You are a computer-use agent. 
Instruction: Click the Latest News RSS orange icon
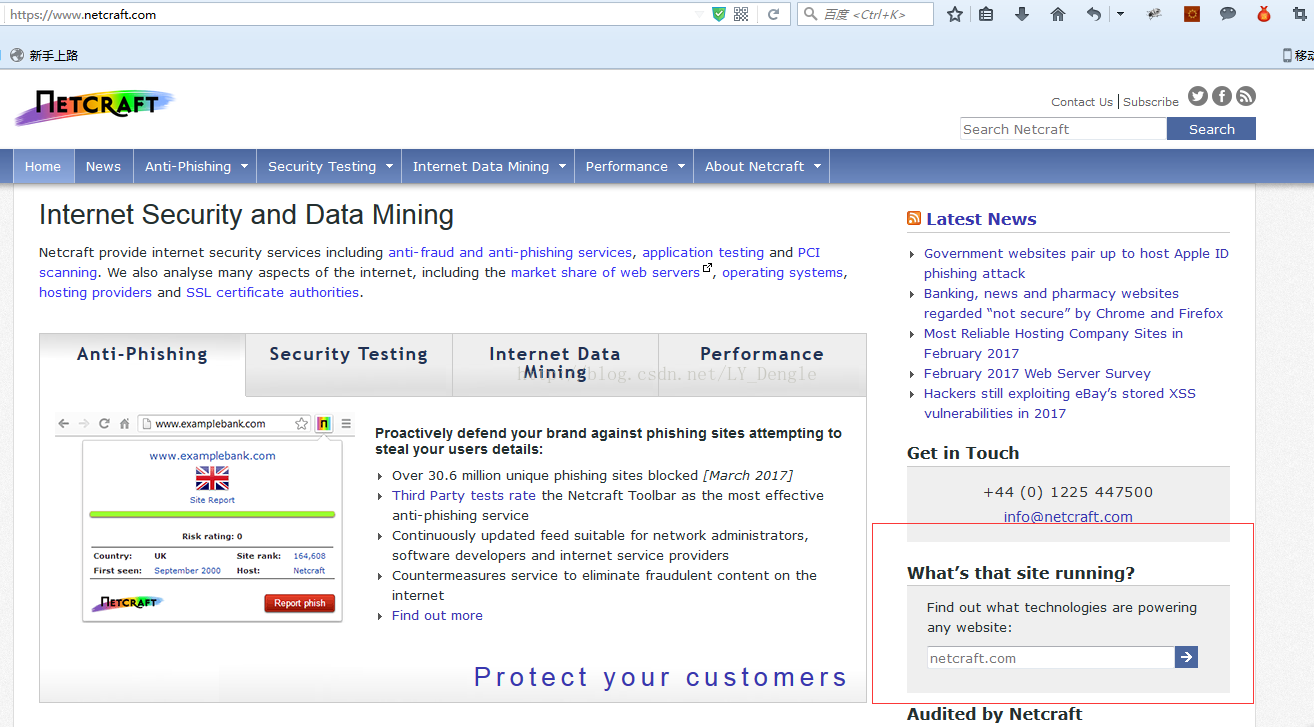[x=914, y=219]
